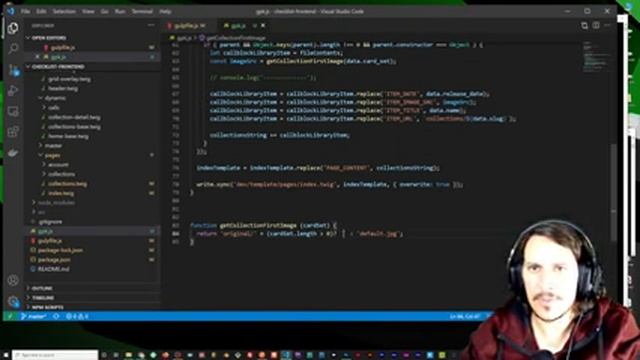Expand the NPM Scripts panel

tap(48, 307)
